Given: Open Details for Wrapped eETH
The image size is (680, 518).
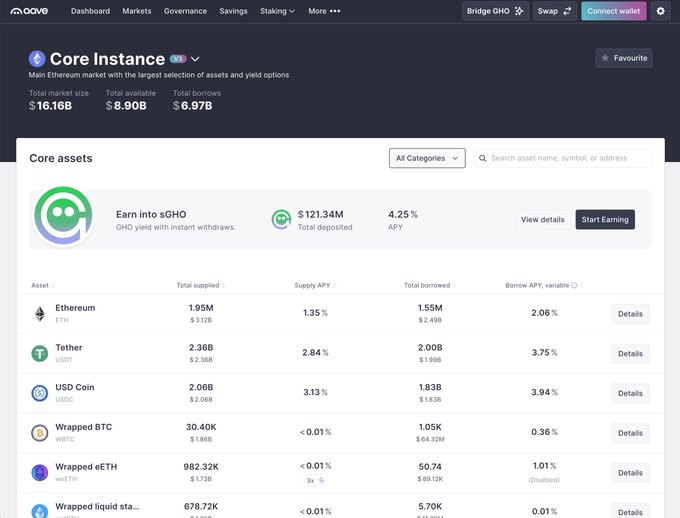Looking at the screenshot, I should coord(631,473).
